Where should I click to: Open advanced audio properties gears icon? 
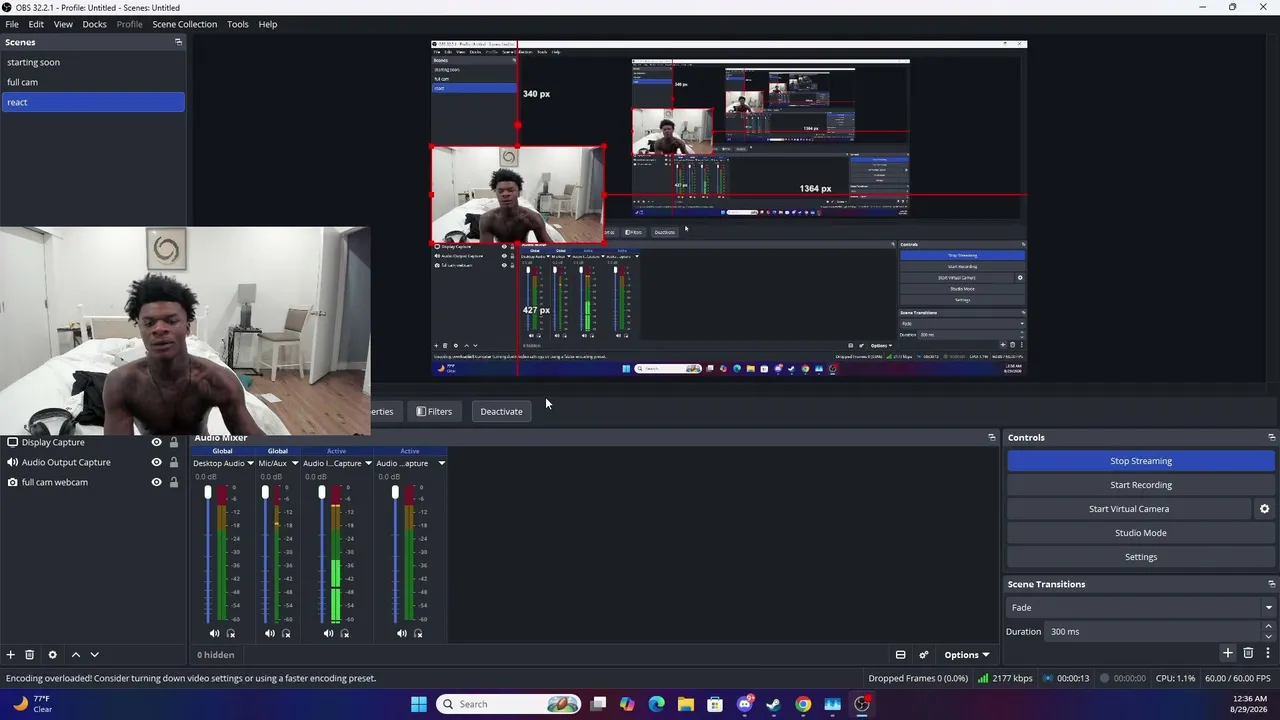(x=923, y=655)
